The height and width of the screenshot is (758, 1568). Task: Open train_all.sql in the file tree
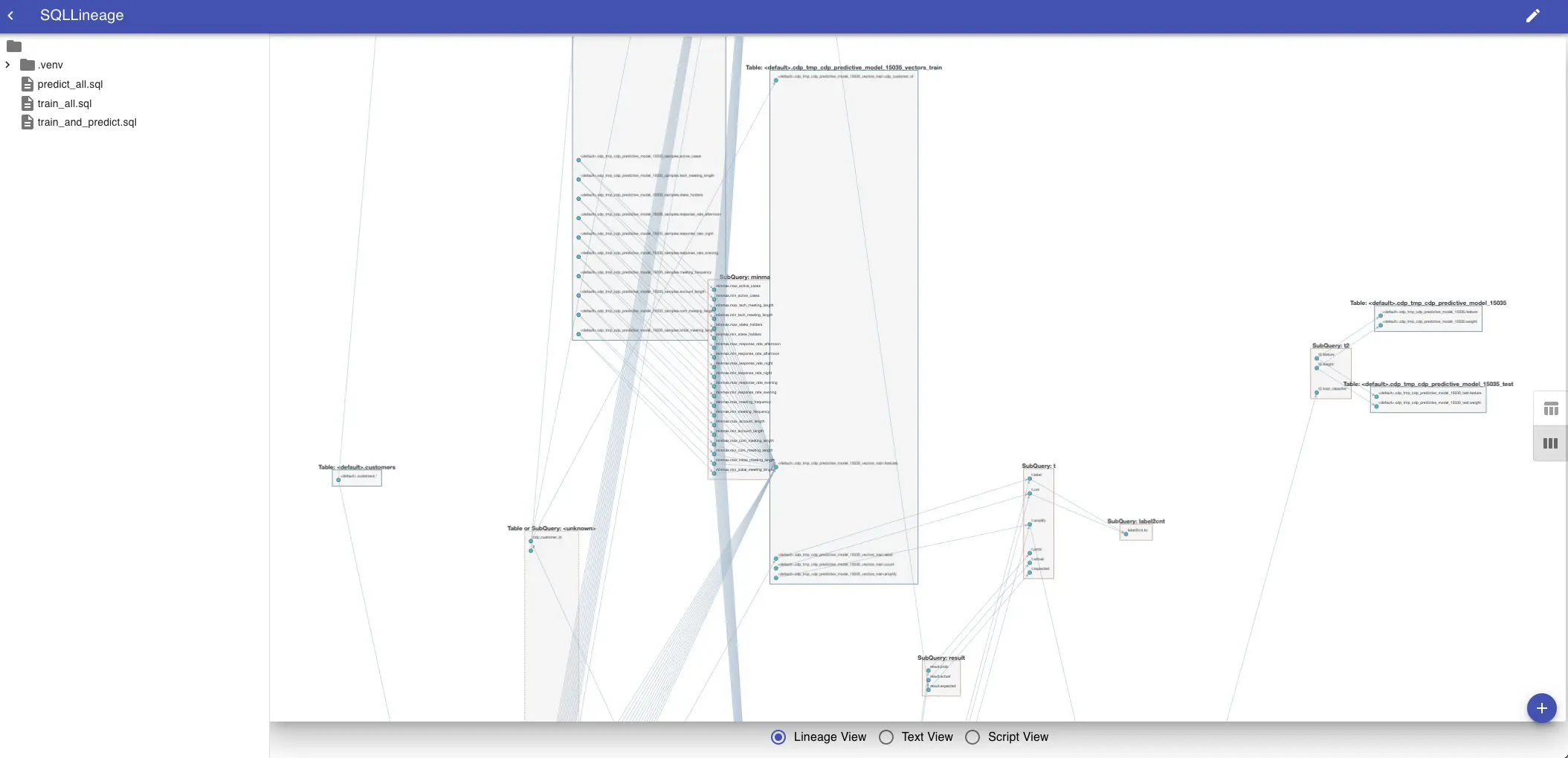click(x=65, y=103)
